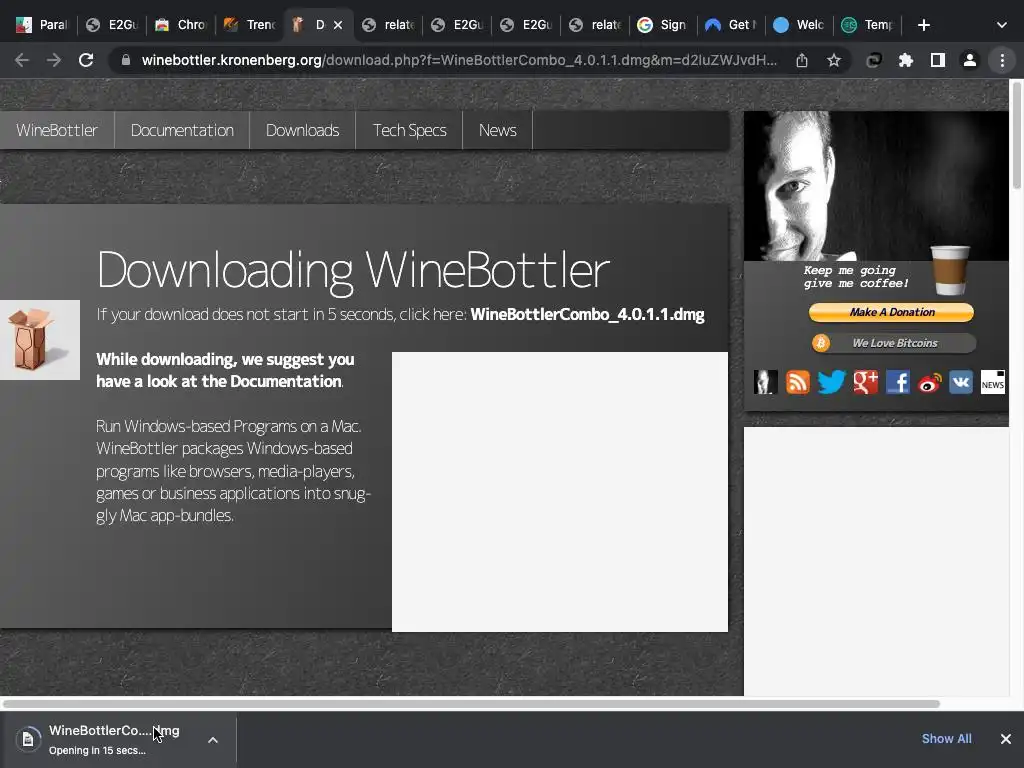Close the current WineBottler tab

tap(338, 25)
